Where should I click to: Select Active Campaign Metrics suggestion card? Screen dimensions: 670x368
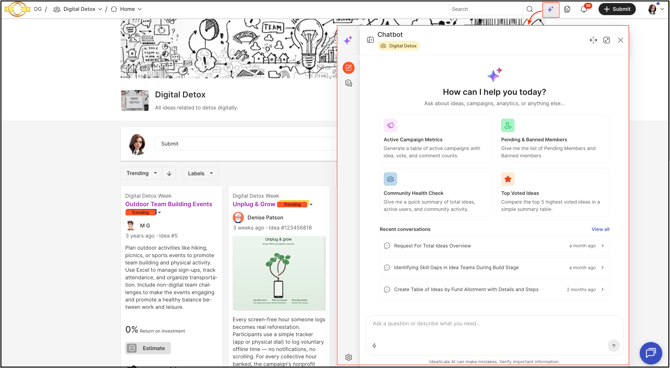click(435, 139)
